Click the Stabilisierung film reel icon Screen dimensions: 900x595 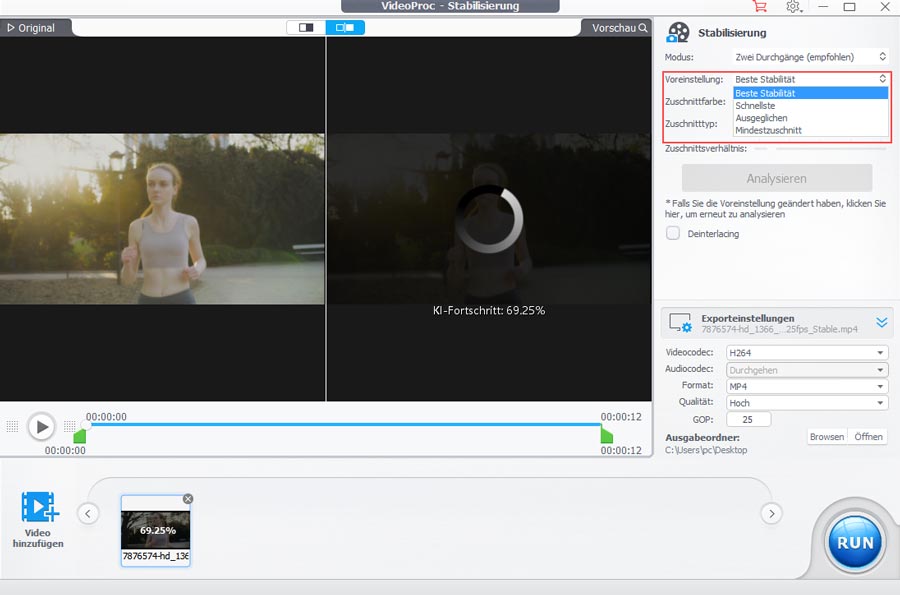678,32
